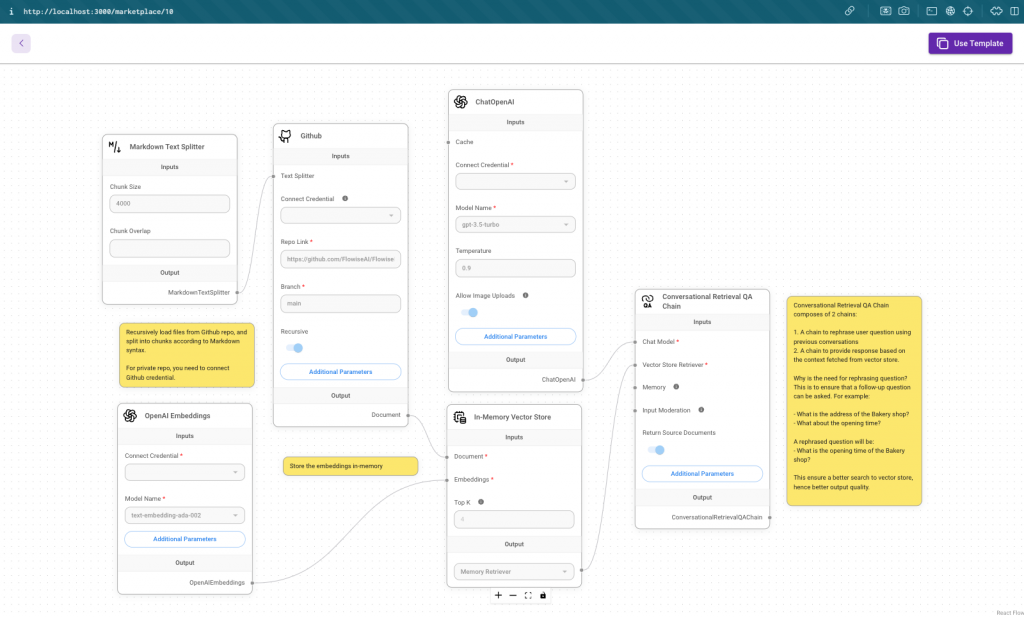Click the Top K input field
Viewport: 1024px width, 618px height.
(x=514, y=519)
